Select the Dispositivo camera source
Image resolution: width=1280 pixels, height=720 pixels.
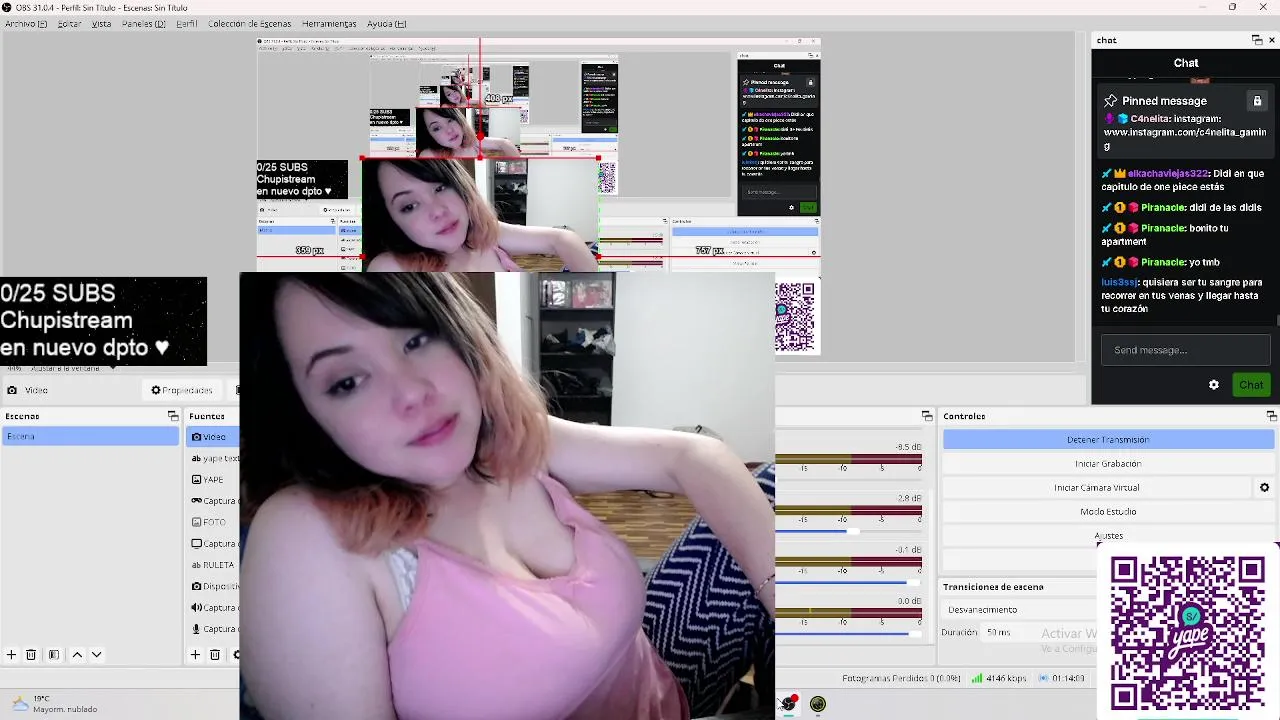pyautogui.click(x=213, y=586)
